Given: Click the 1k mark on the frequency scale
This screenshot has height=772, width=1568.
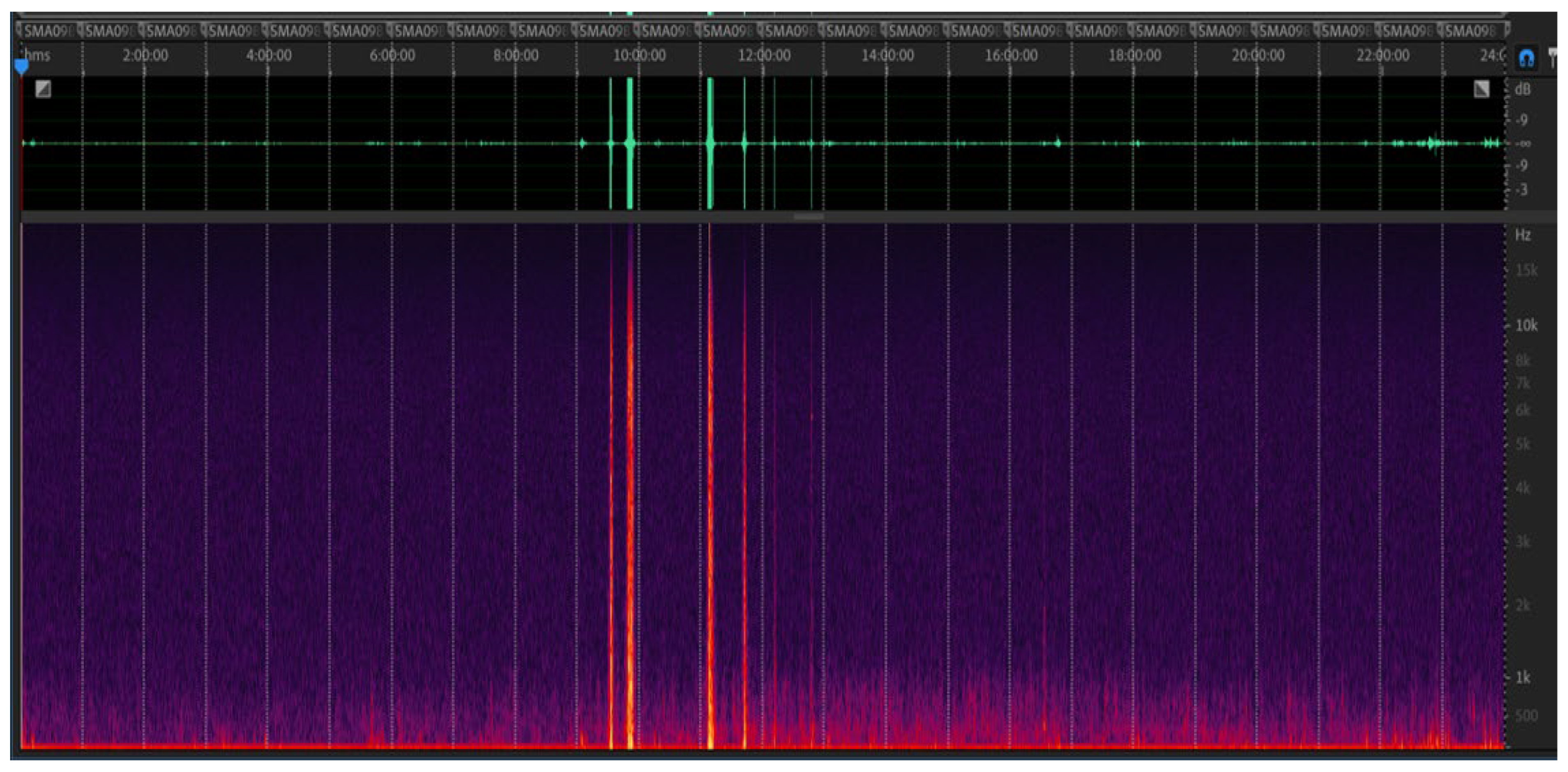Looking at the screenshot, I should [1522, 677].
